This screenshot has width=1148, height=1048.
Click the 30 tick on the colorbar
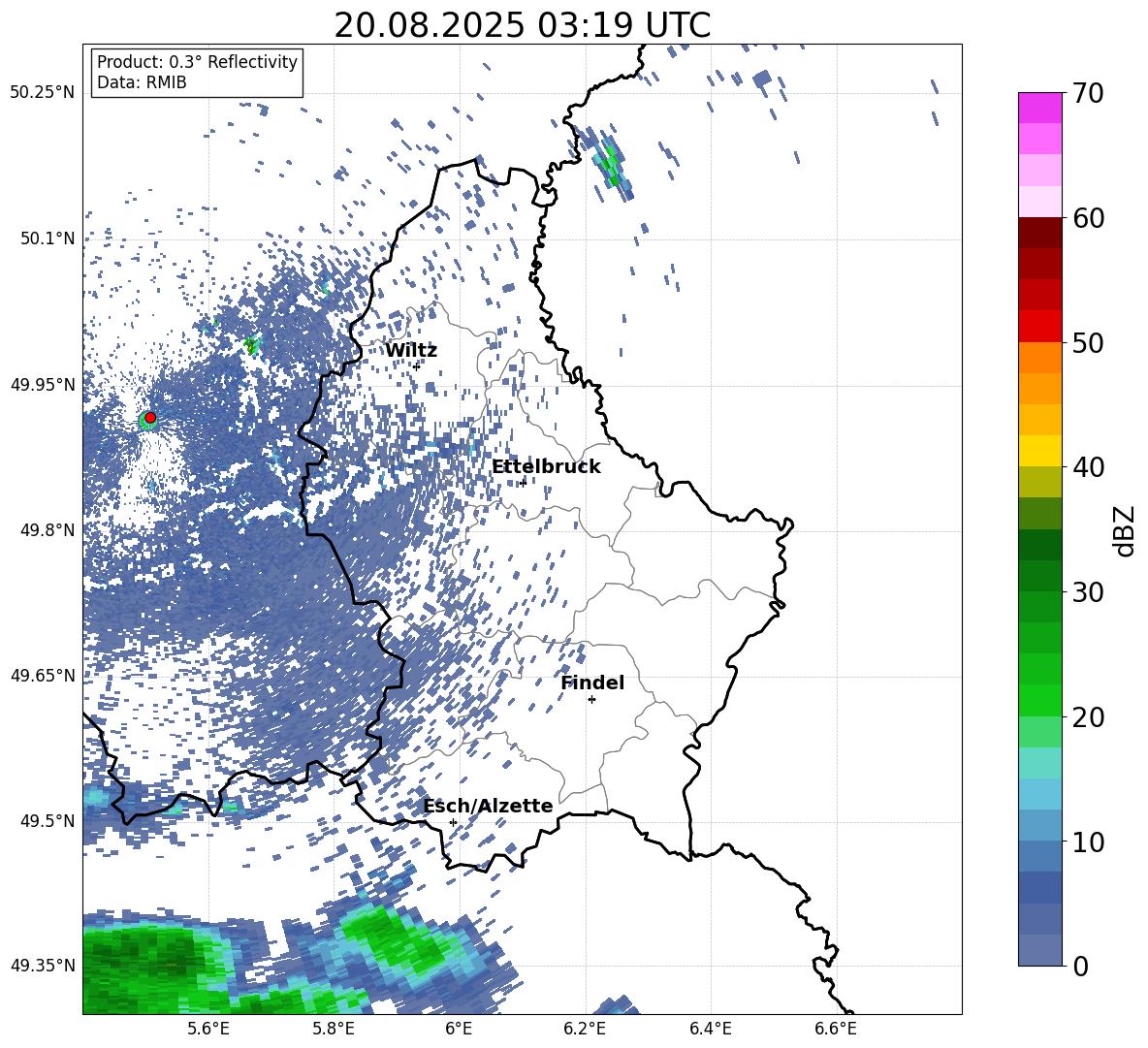(x=1087, y=592)
